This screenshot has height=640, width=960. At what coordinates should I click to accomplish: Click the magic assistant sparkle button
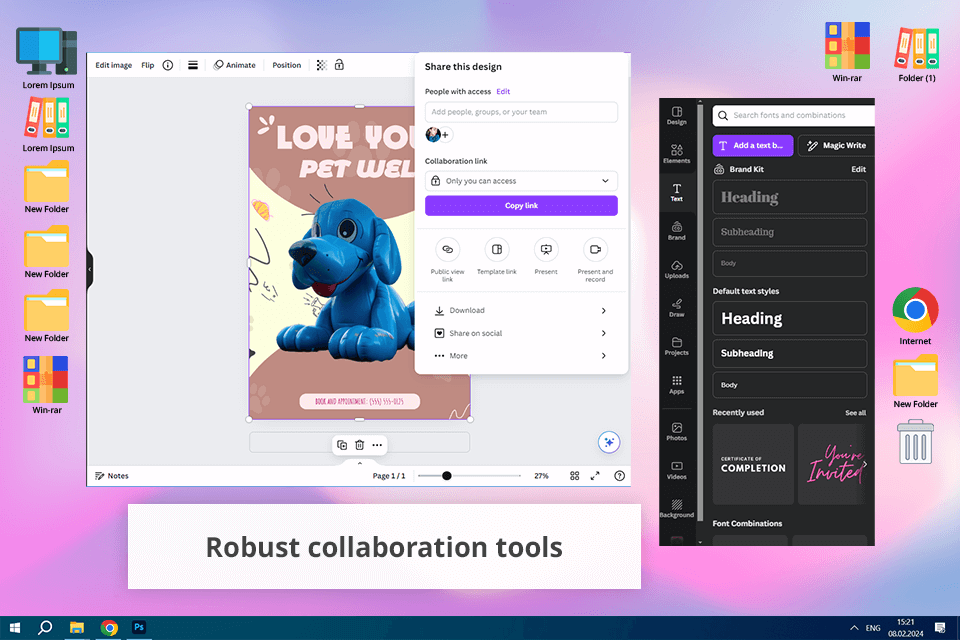[x=609, y=442]
